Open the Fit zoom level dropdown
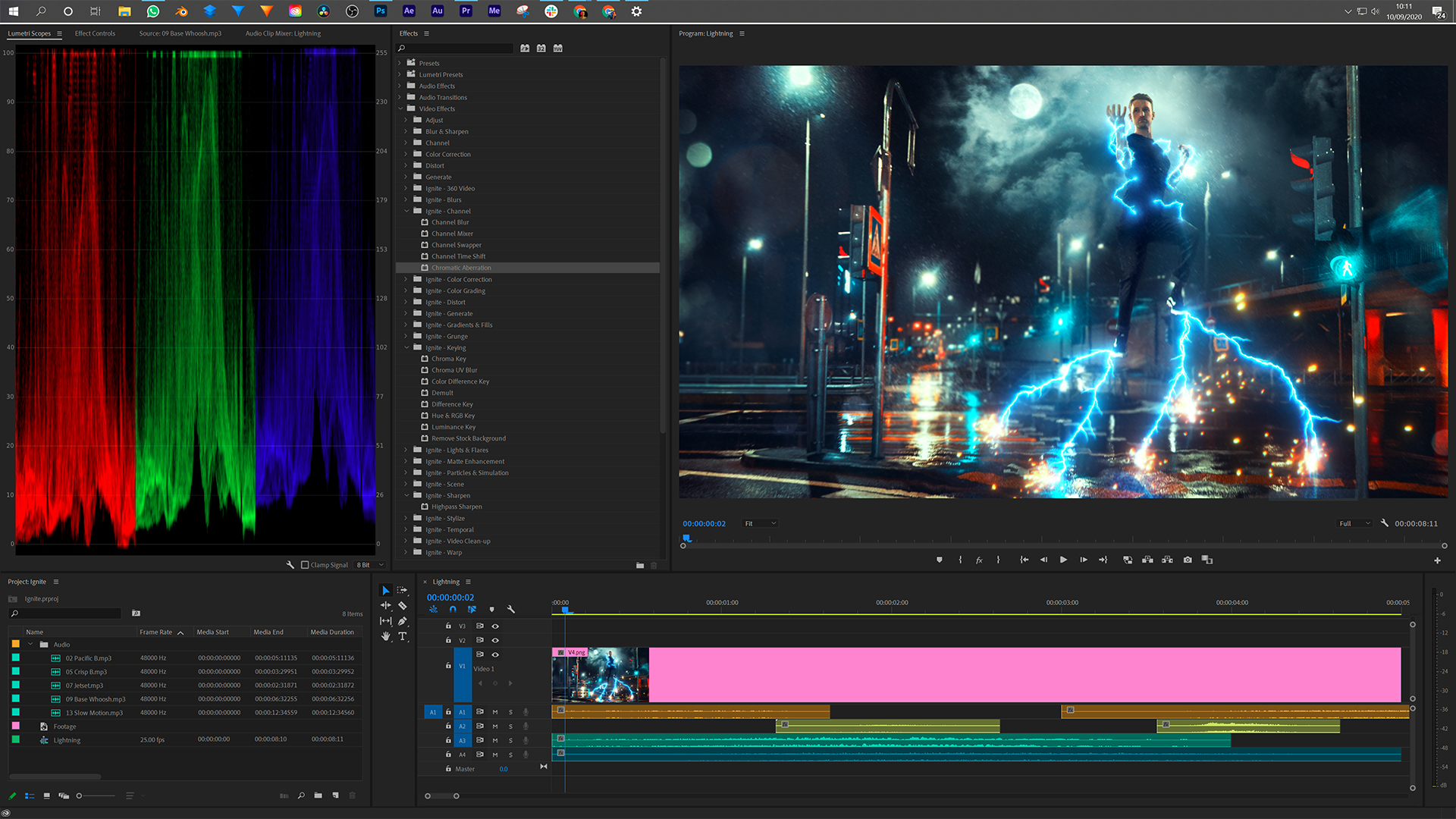Screen dimensions: 1456x819 (x=761, y=523)
